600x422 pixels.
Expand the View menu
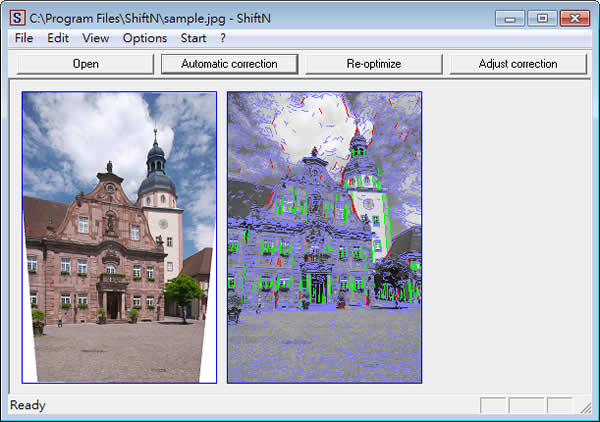(96, 38)
